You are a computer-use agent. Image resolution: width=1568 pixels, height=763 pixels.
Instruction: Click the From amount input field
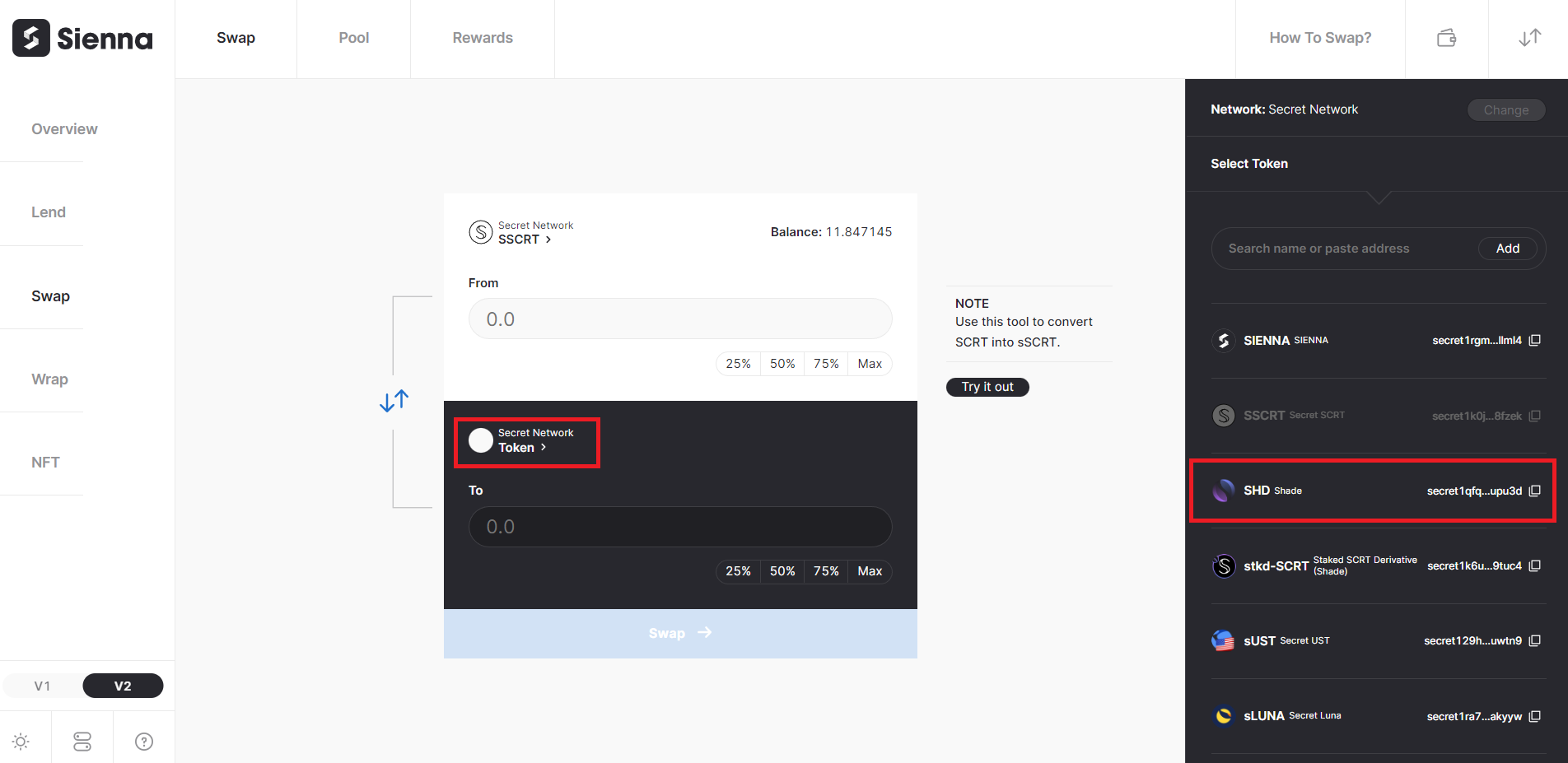[x=680, y=319]
